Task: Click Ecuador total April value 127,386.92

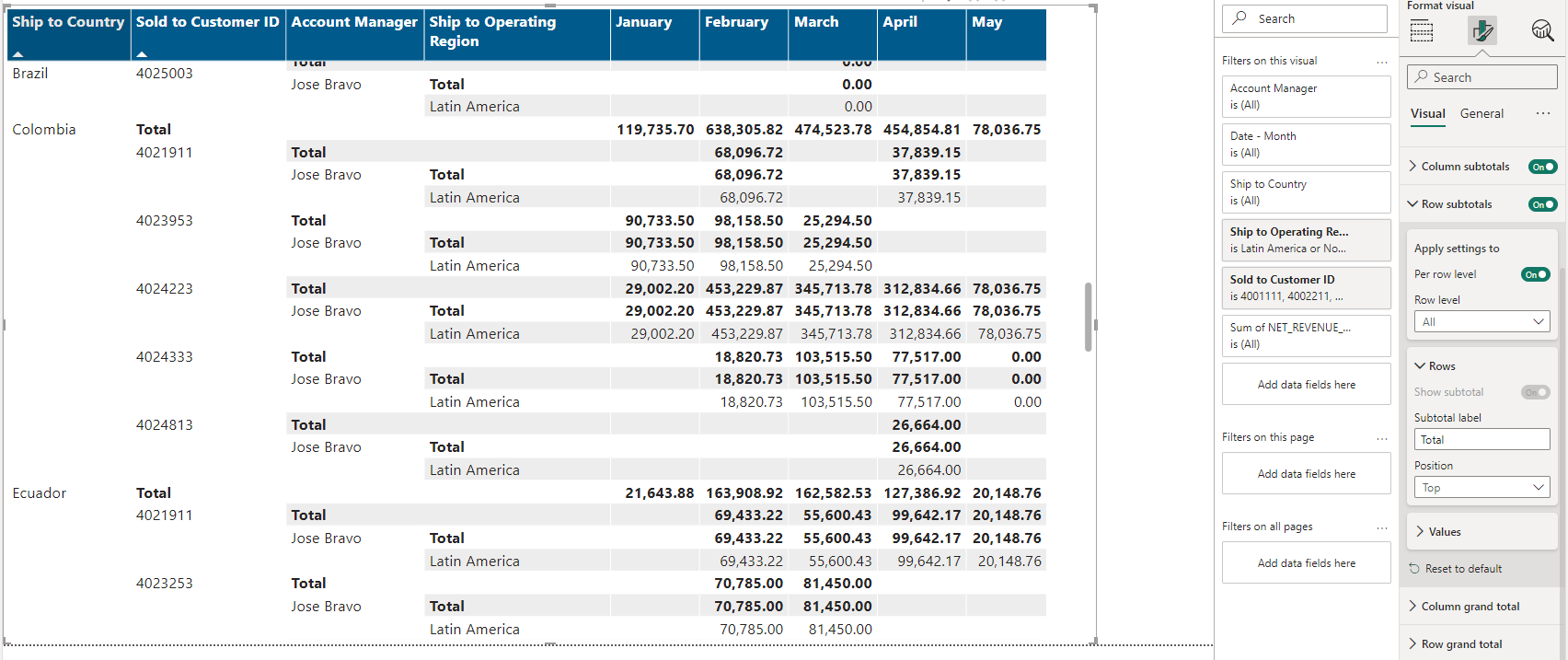Action: coord(922,493)
